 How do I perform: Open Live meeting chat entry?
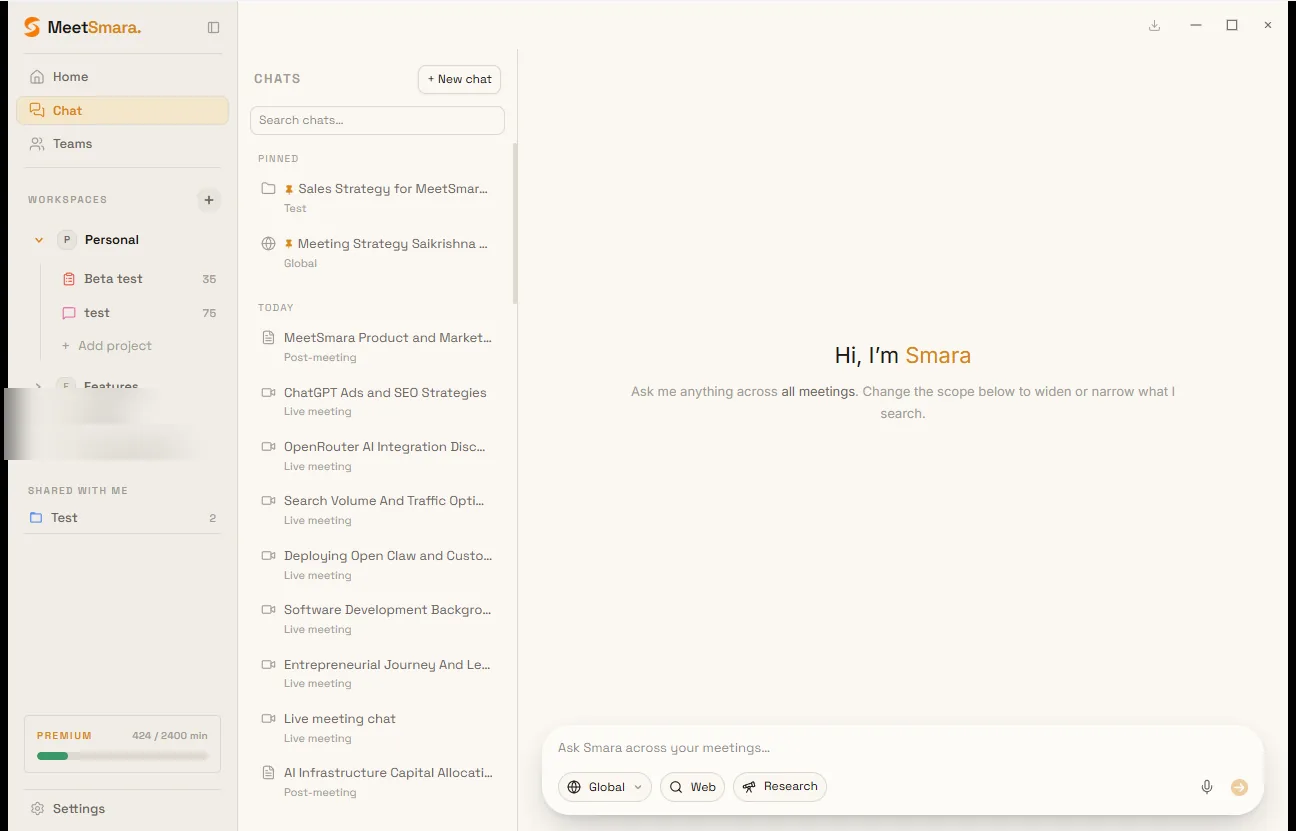[377, 728]
